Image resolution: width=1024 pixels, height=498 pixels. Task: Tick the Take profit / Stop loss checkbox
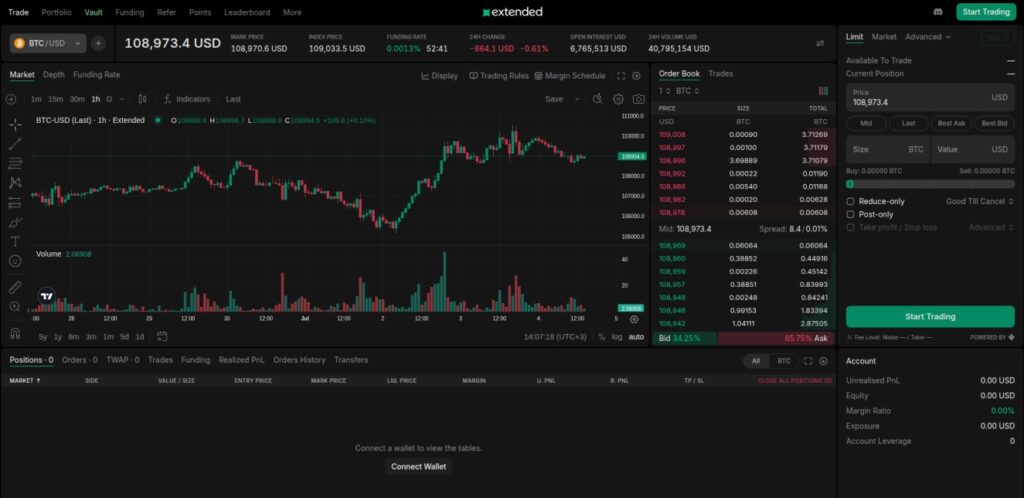point(850,227)
